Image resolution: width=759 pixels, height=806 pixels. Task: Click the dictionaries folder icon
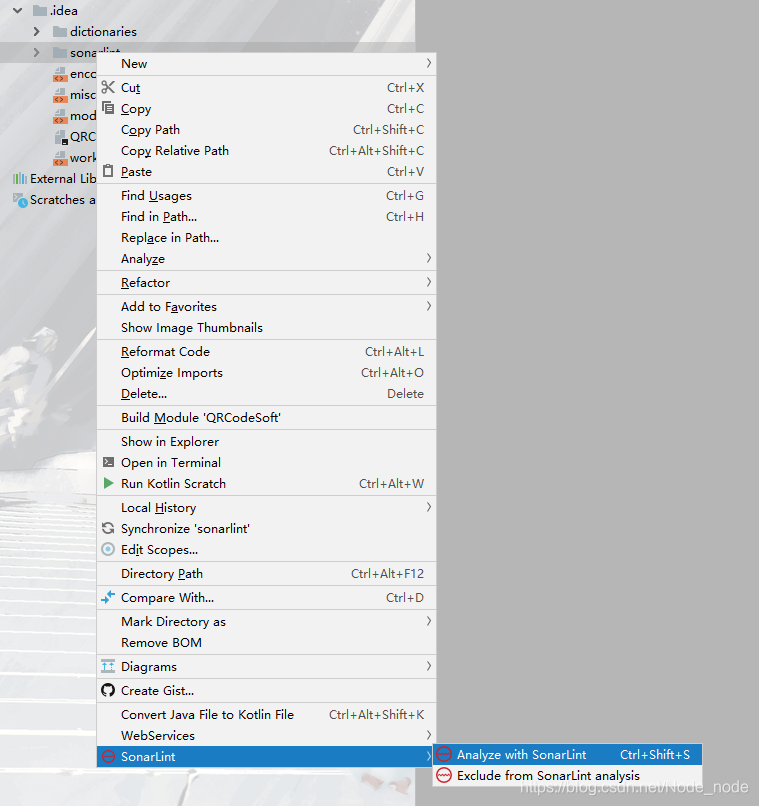tap(60, 31)
